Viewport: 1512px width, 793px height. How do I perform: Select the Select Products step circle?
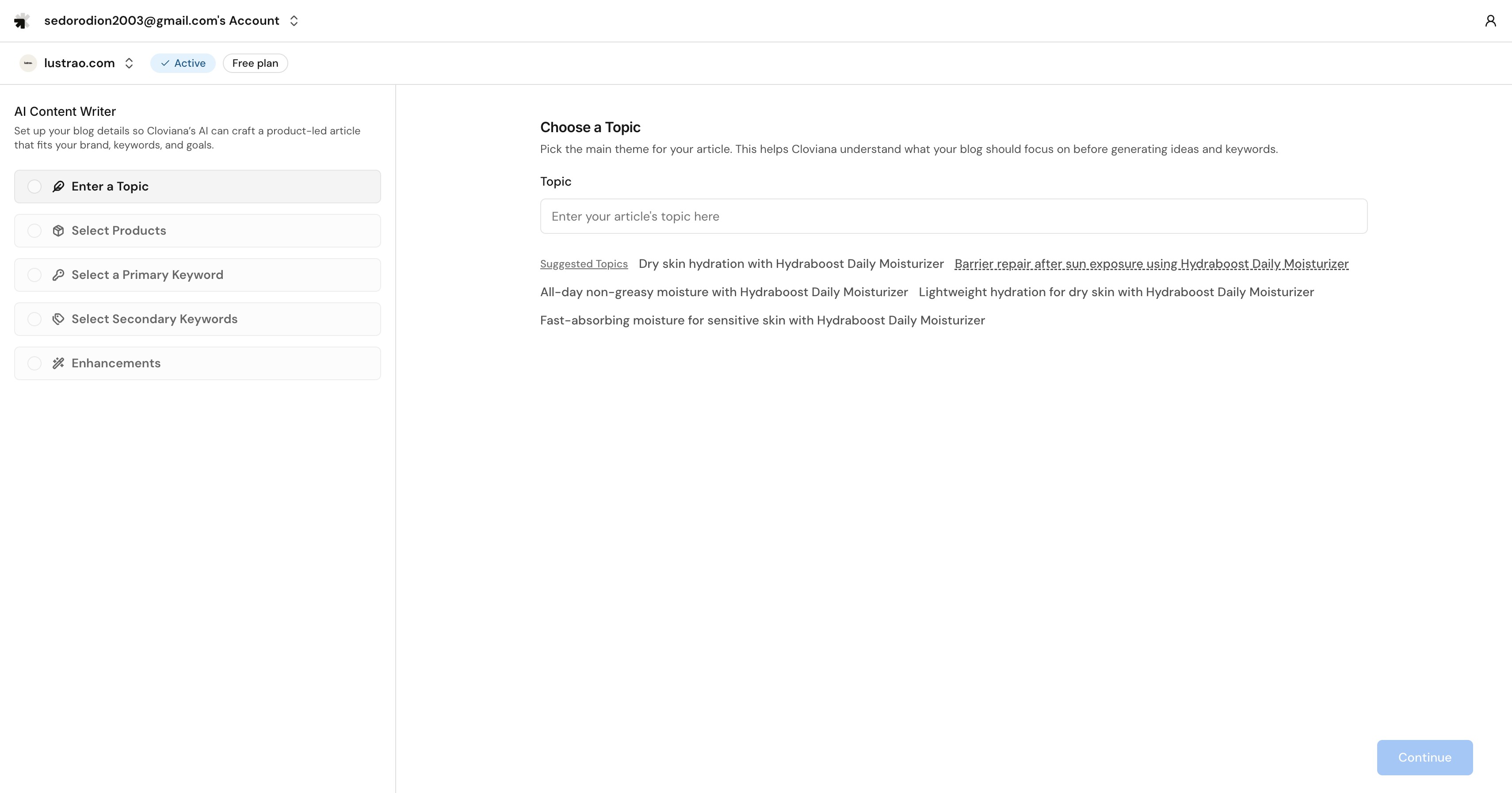pos(34,231)
